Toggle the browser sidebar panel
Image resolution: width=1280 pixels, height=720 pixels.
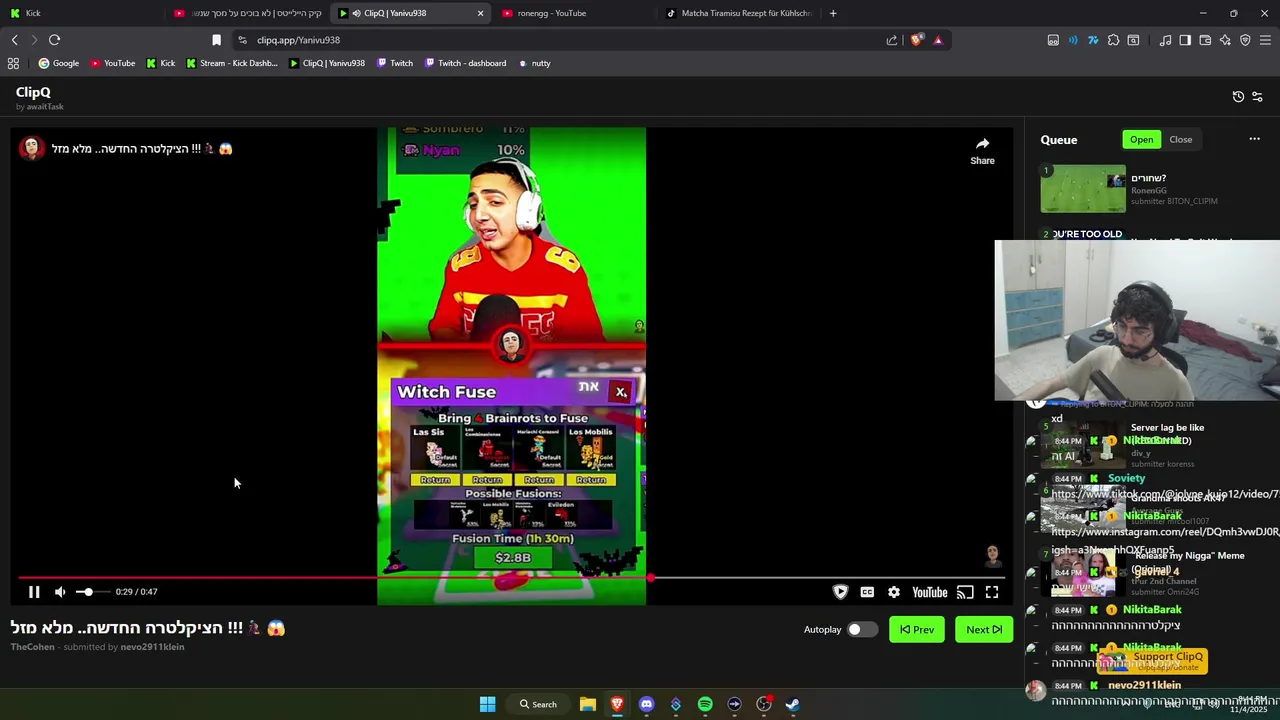(1185, 40)
